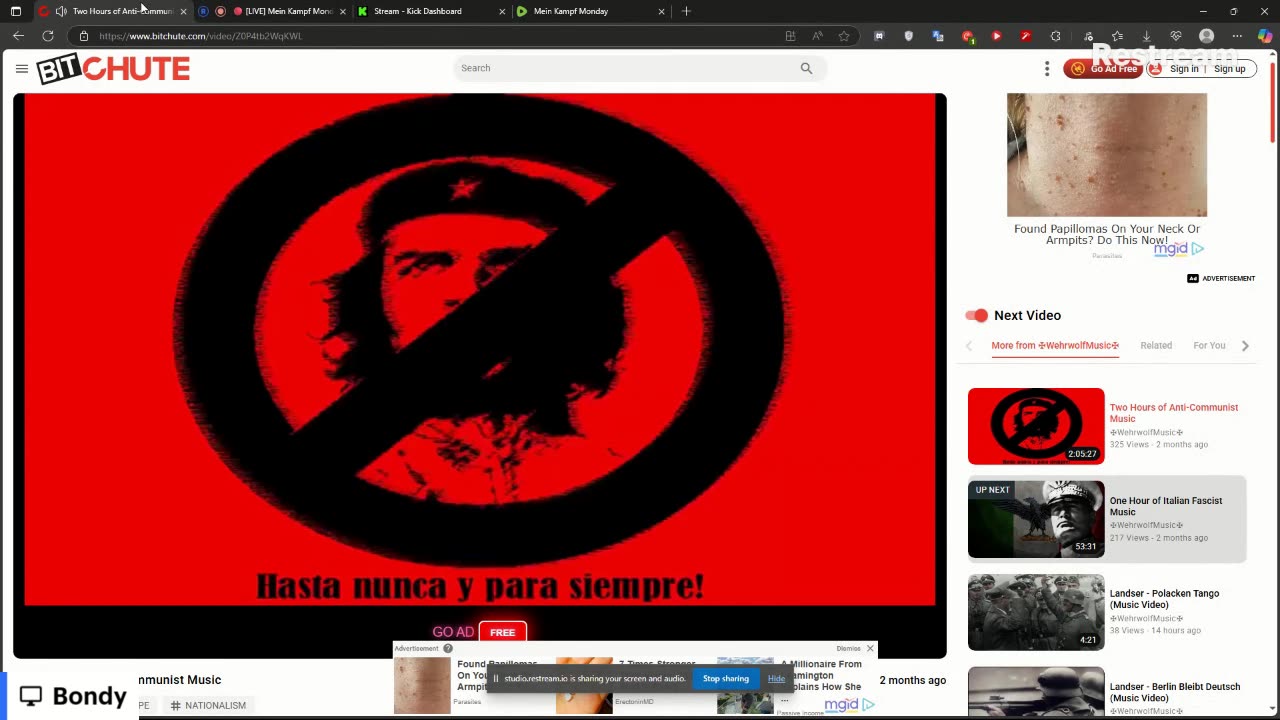Click the '7 Times Stronger' ad in the bottom banner

tap(625, 685)
